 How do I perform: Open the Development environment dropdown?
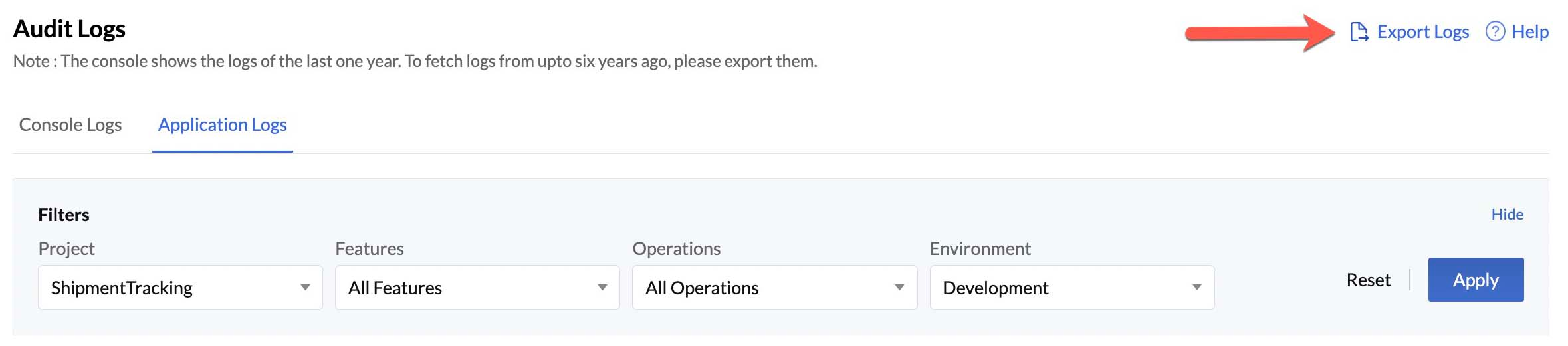pyautogui.click(x=1071, y=288)
